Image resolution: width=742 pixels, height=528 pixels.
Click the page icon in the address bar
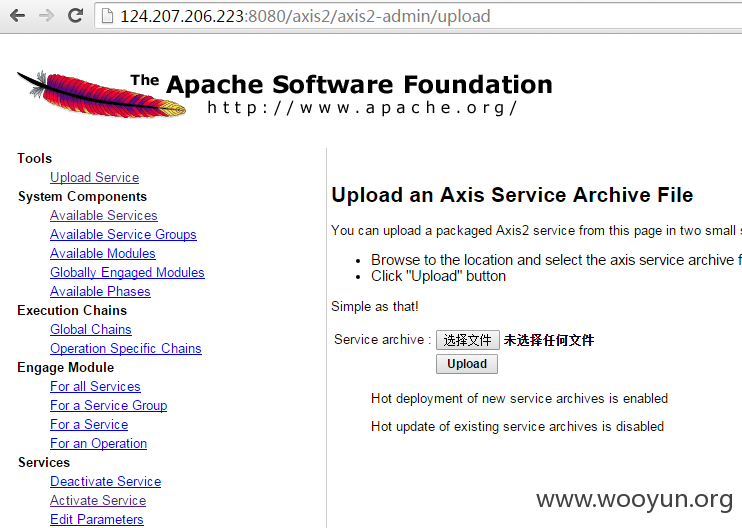pos(107,16)
